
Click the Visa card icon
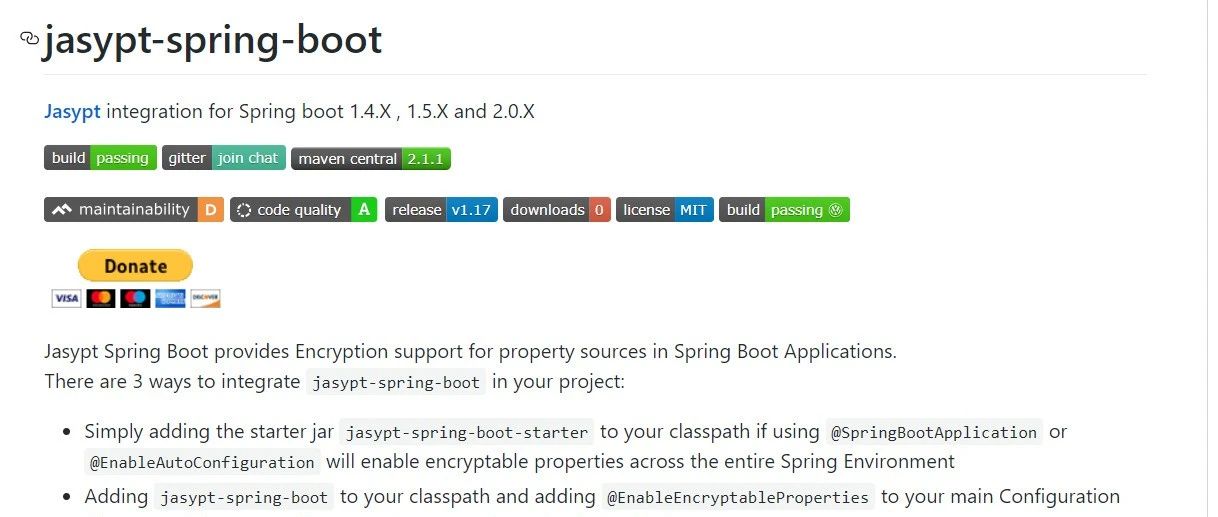(x=66, y=298)
